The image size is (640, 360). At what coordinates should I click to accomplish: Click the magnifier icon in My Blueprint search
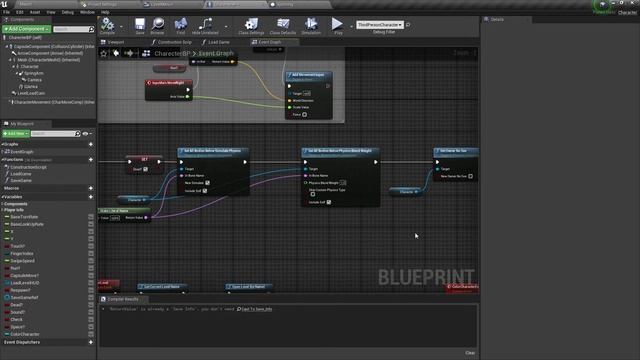[78, 133]
